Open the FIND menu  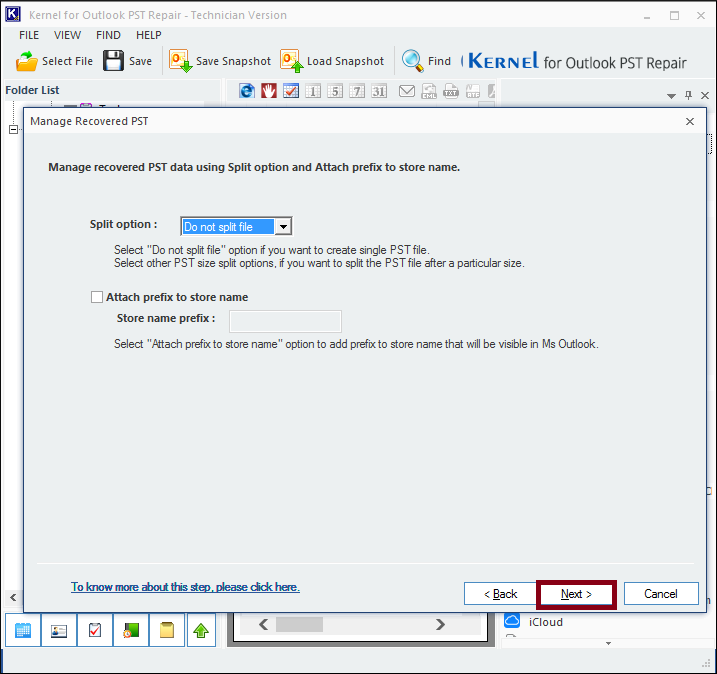click(108, 35)
